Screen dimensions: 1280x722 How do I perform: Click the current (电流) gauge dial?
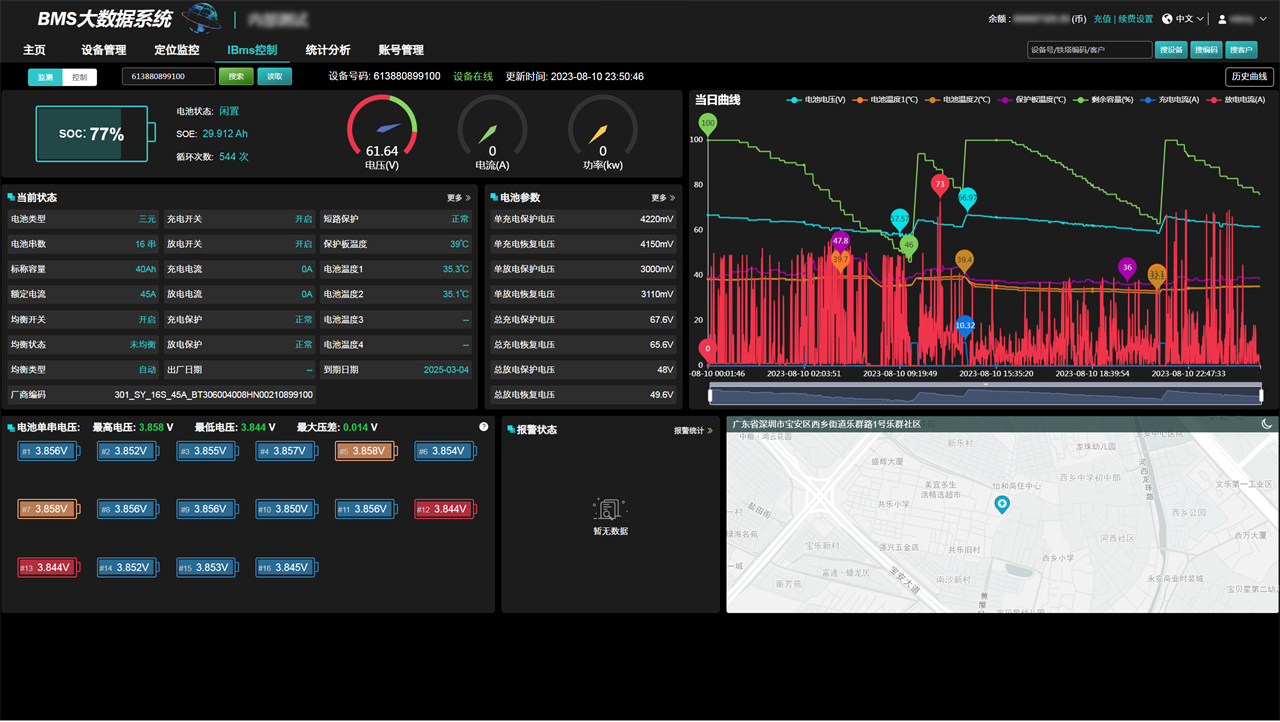click(x=492, y=133)
